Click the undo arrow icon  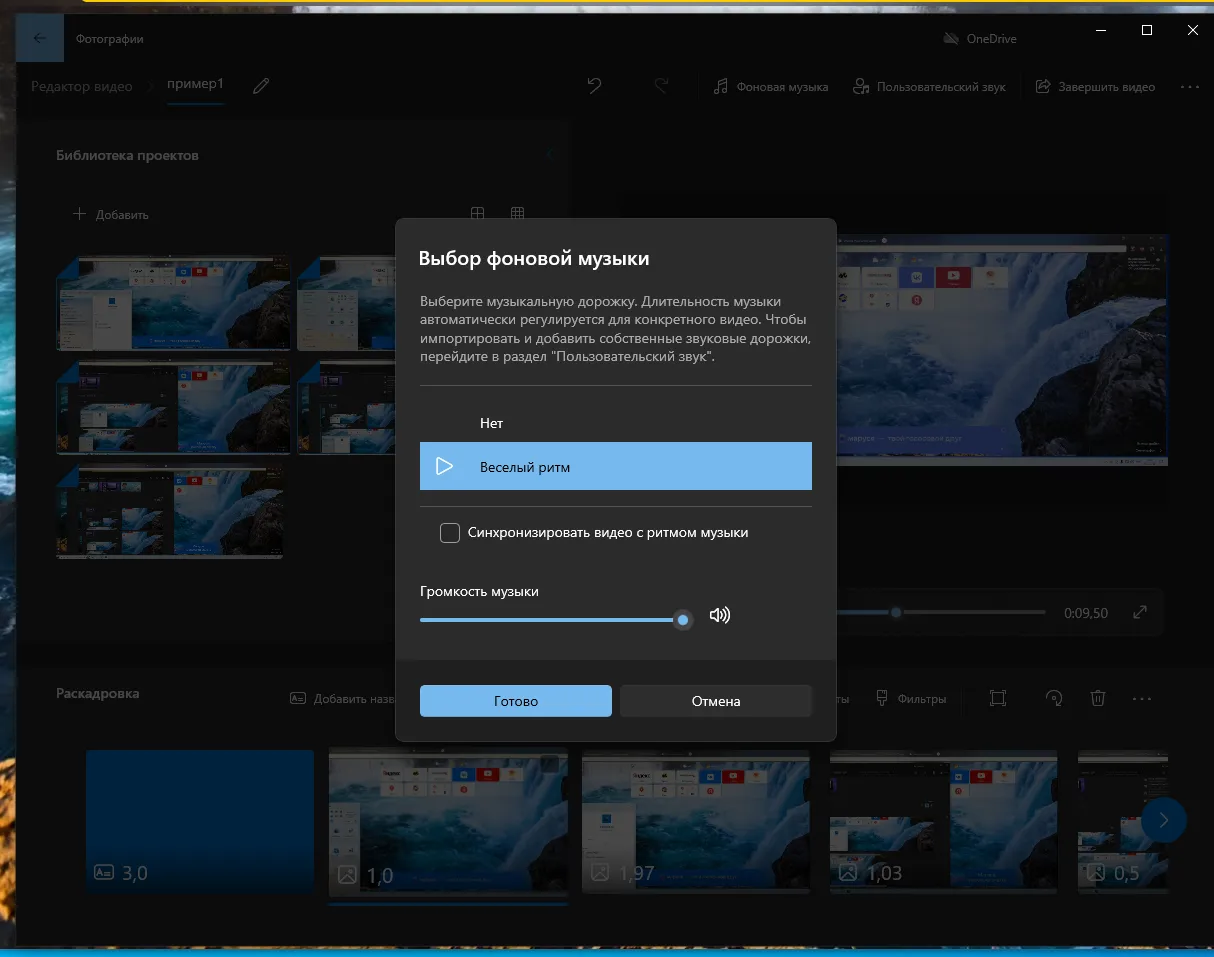(x=594, y=87)
